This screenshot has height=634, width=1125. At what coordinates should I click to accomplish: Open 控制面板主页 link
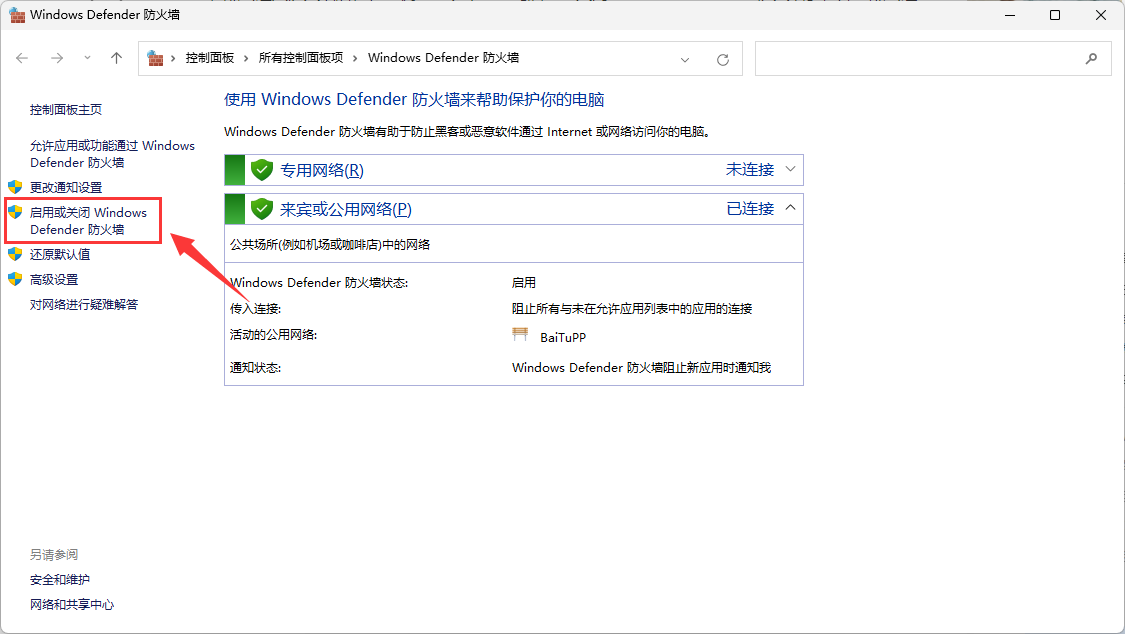(66, 110)
